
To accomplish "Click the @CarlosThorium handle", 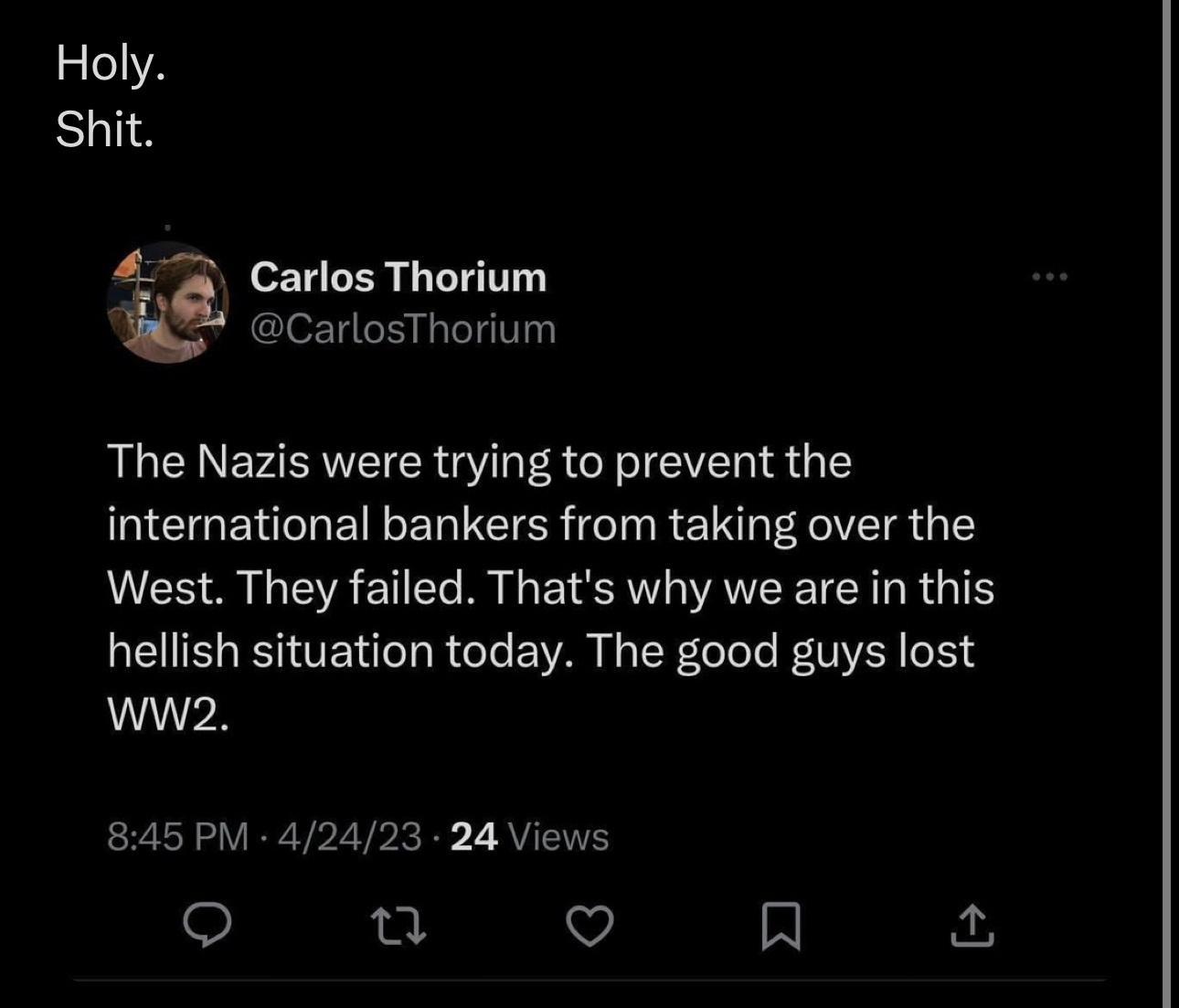I will coord(402,329).
